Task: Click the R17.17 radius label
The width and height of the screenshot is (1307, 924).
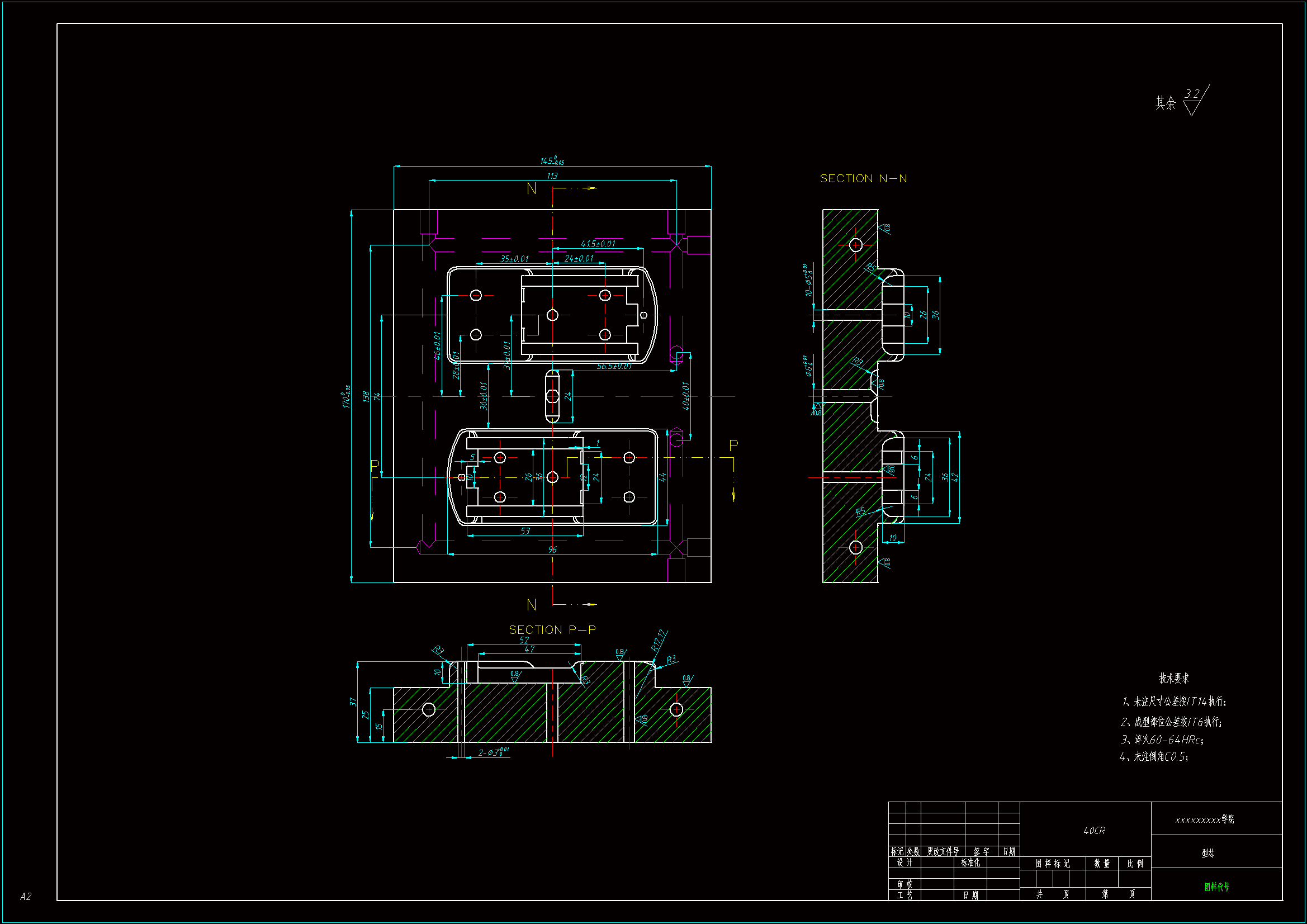Action: (659, 641)
